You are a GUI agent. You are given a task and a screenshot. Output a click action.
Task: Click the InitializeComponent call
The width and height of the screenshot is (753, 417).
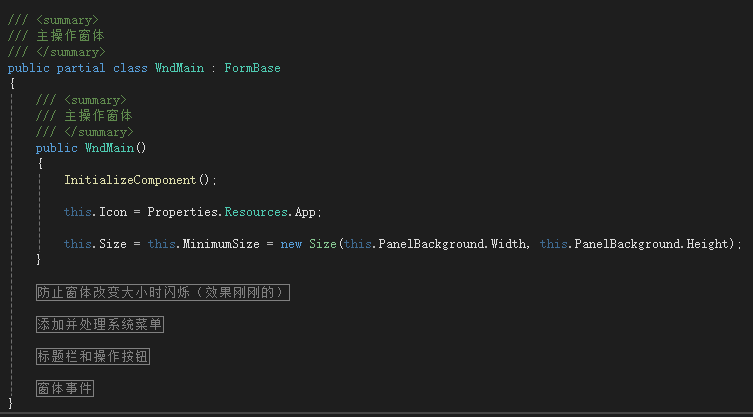pyautogui.click(x=131, y=180)
